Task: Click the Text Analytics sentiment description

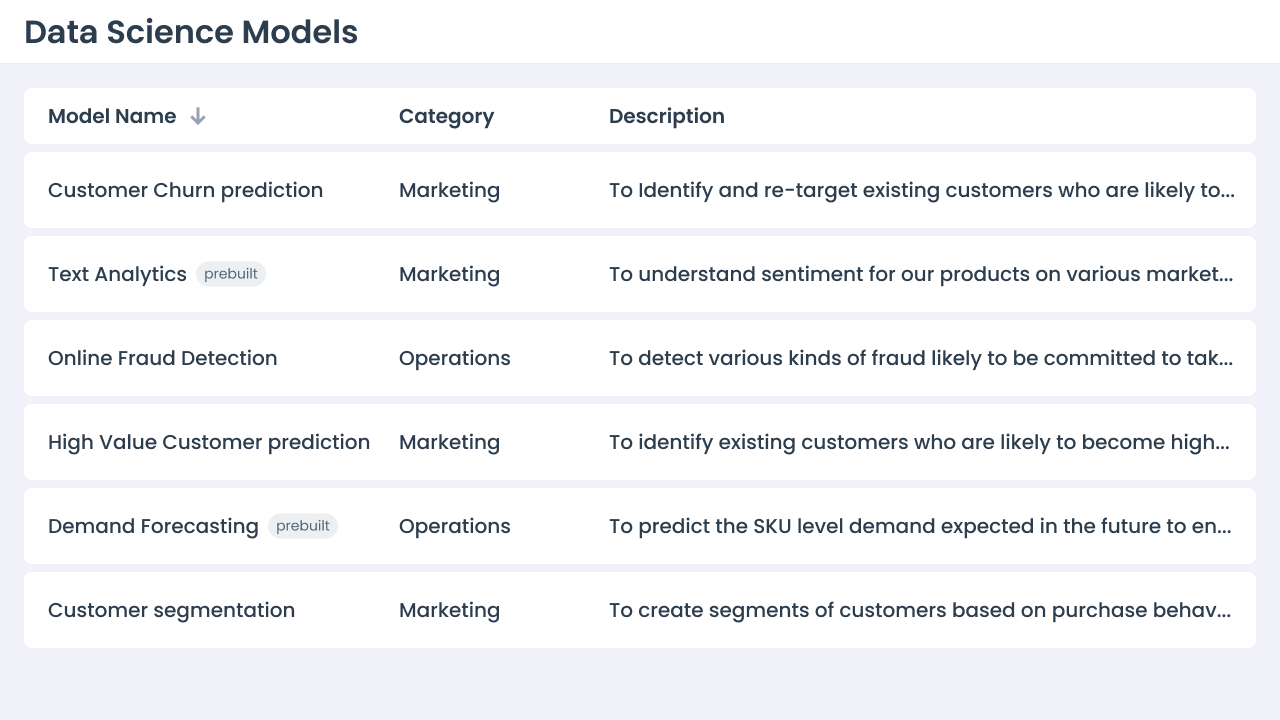Action: (921, 274)
